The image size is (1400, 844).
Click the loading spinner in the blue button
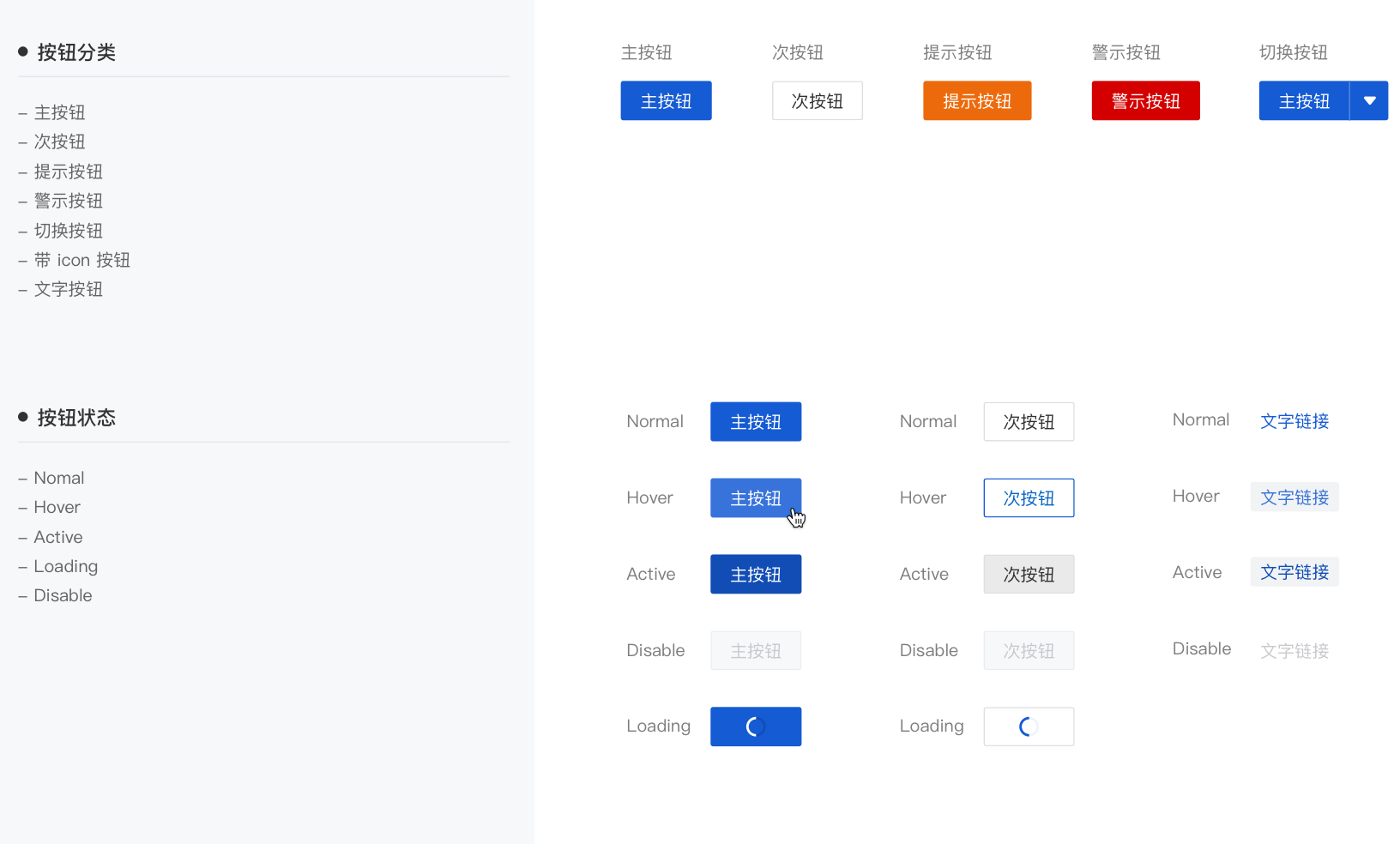click(x=756, y=727)
